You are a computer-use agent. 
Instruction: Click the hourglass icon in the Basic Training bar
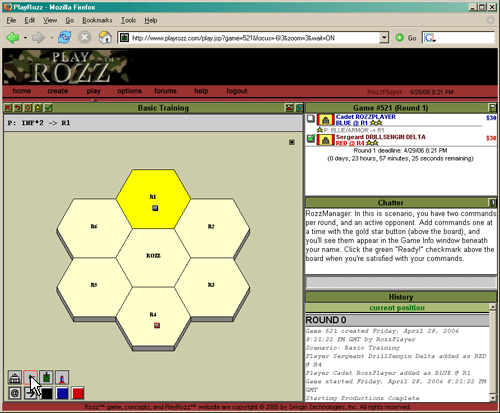point(289,108)
